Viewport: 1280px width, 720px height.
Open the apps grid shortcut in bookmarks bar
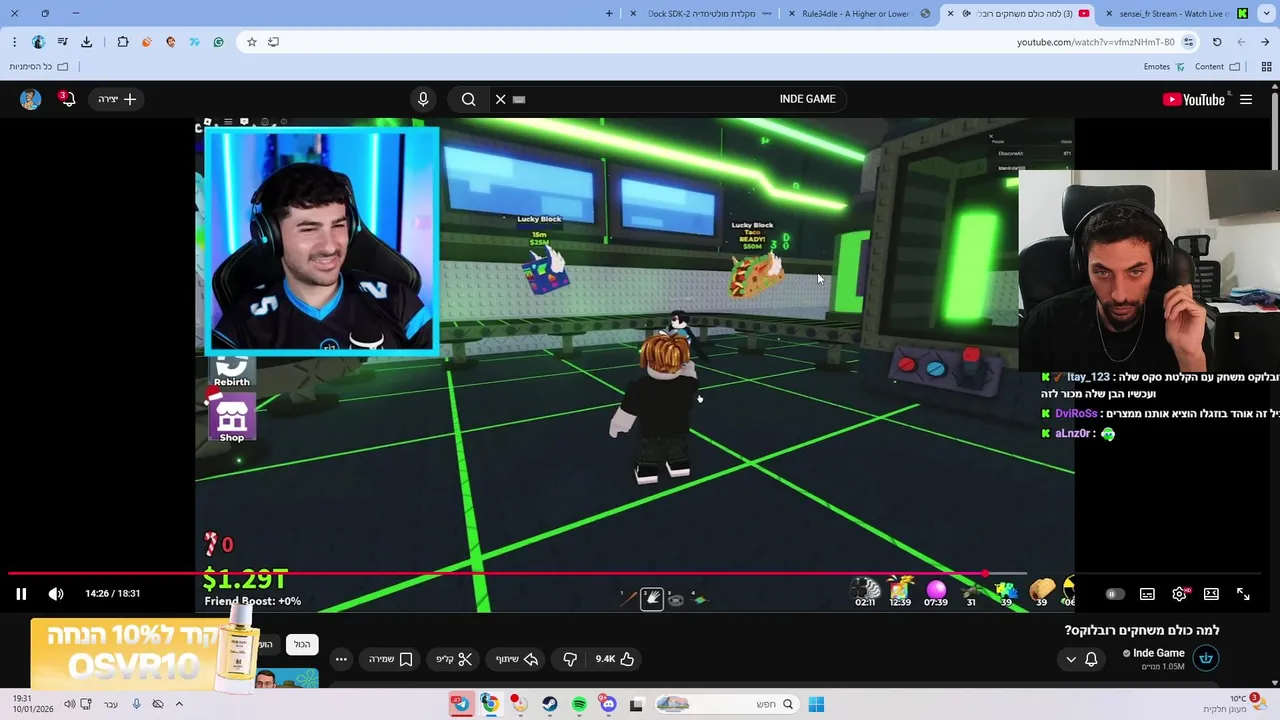tap(1266, 67)
